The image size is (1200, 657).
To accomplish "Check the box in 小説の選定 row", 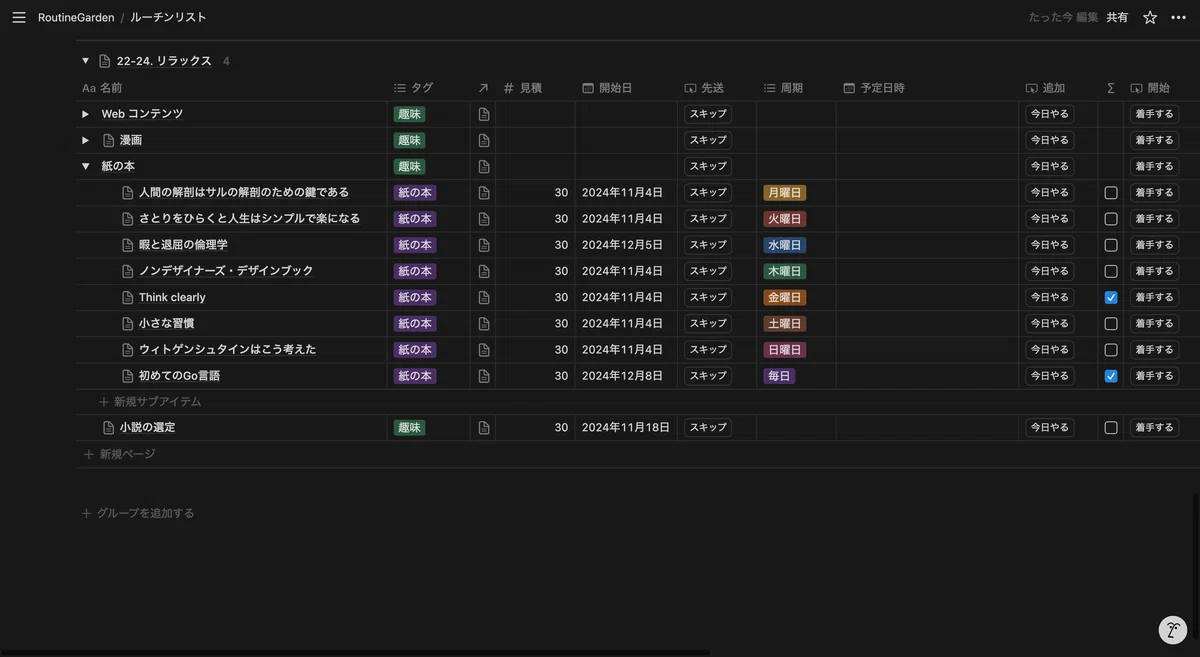I will [1111, 427].
